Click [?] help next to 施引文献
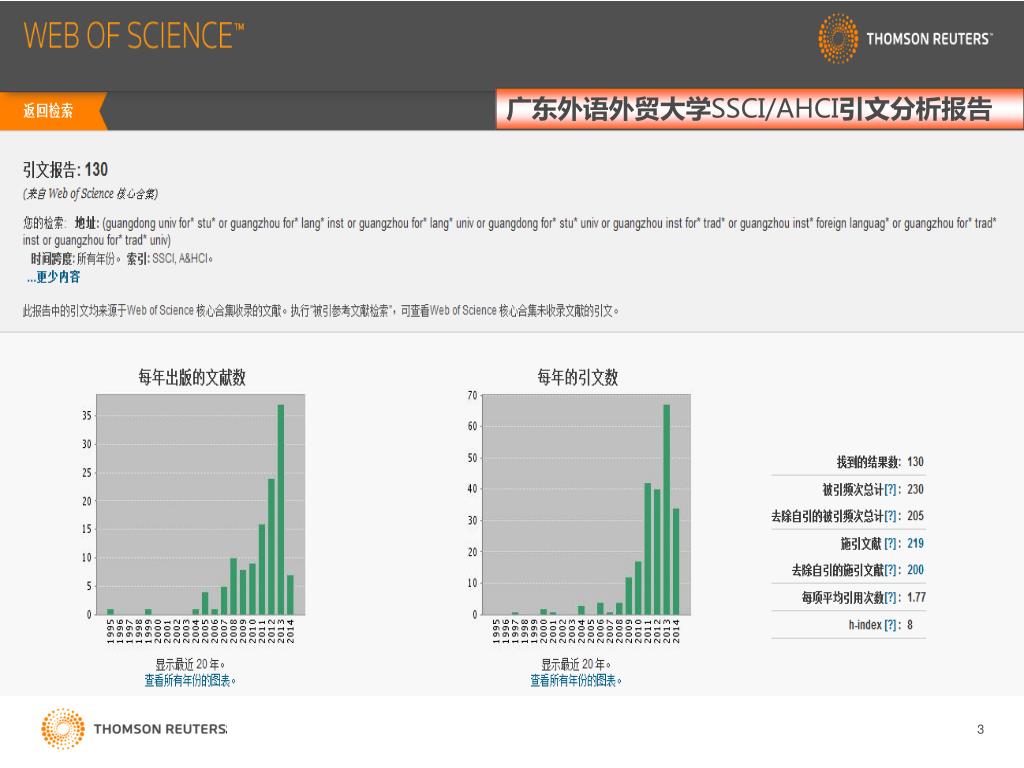1024x768 pixels. (x=891, y=543)
